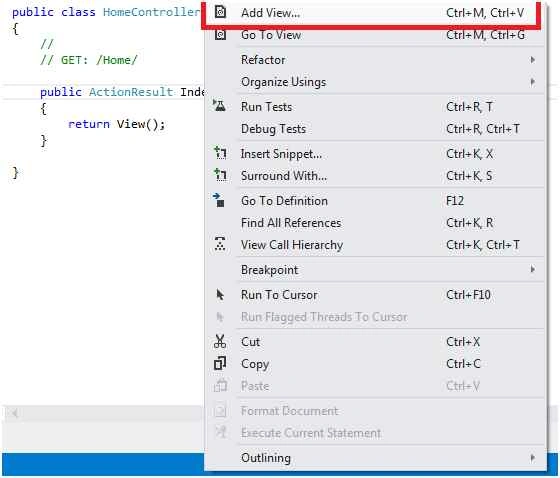The image size is (560, 478).
Task: Click the Add View icon
Action: (220, 13)
